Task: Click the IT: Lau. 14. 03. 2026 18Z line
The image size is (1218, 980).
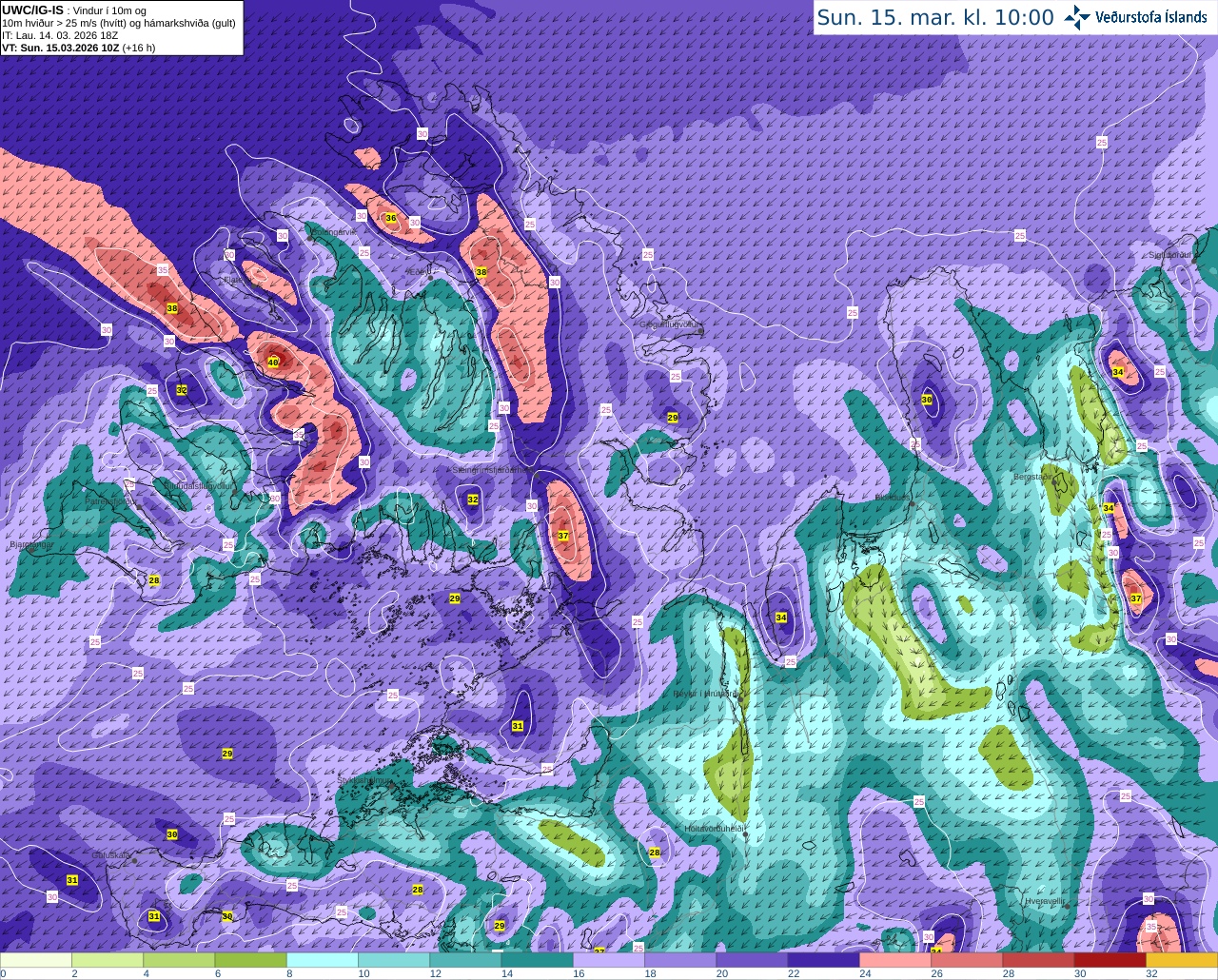Action: point(60,35)
